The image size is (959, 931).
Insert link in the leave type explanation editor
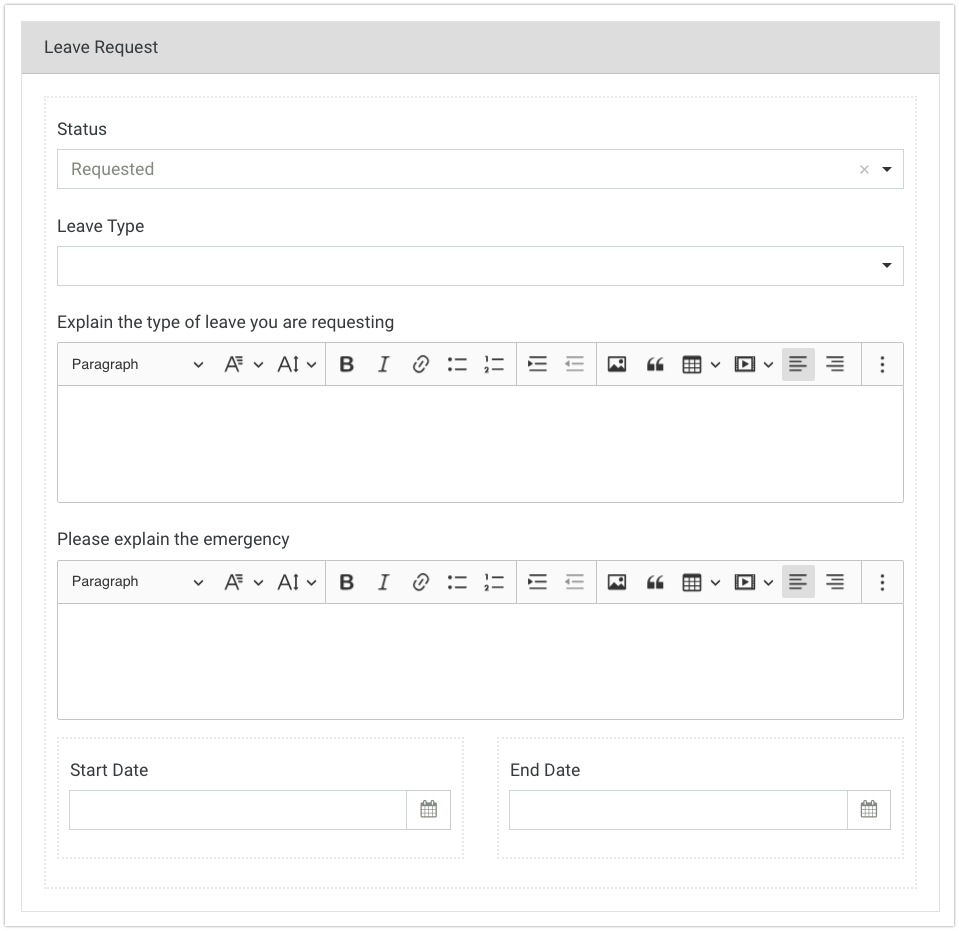421,365
